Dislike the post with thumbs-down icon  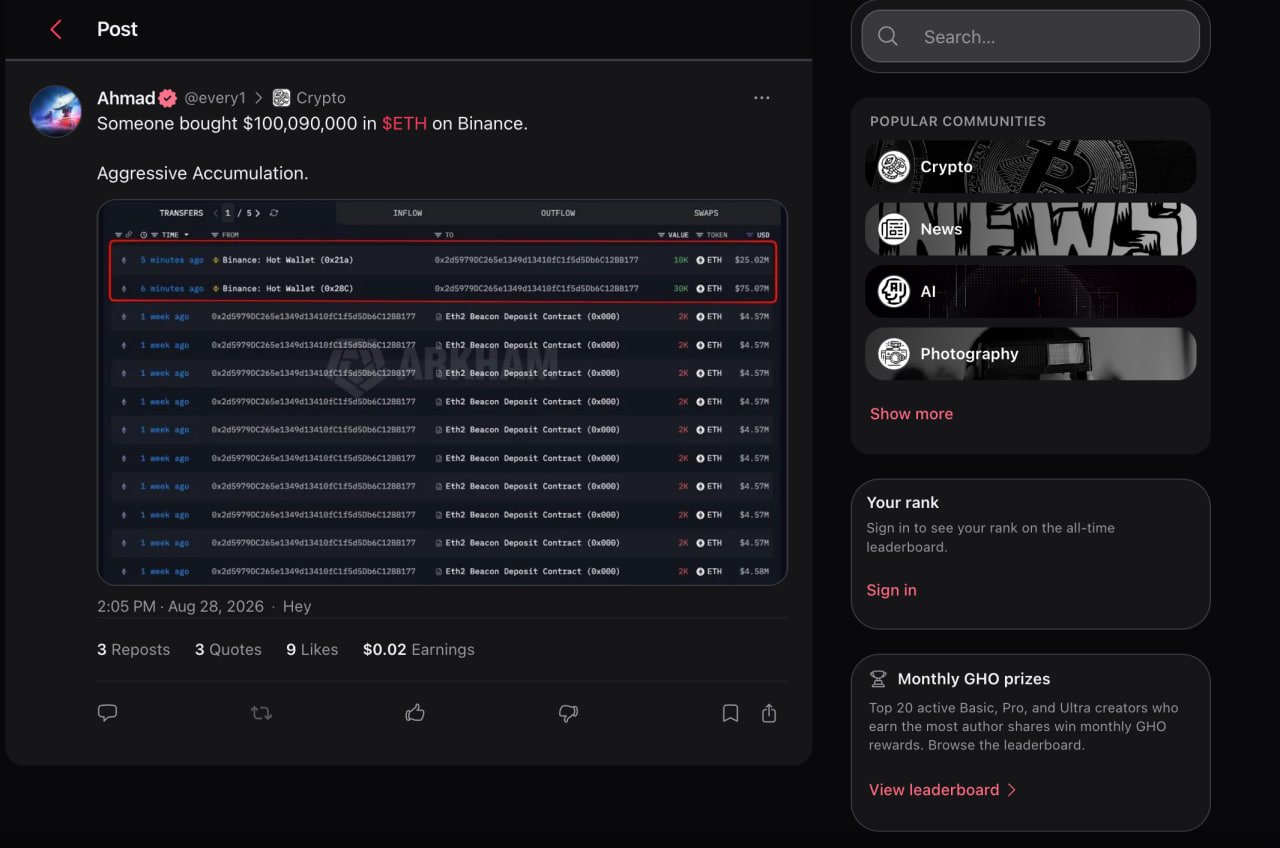568,713
